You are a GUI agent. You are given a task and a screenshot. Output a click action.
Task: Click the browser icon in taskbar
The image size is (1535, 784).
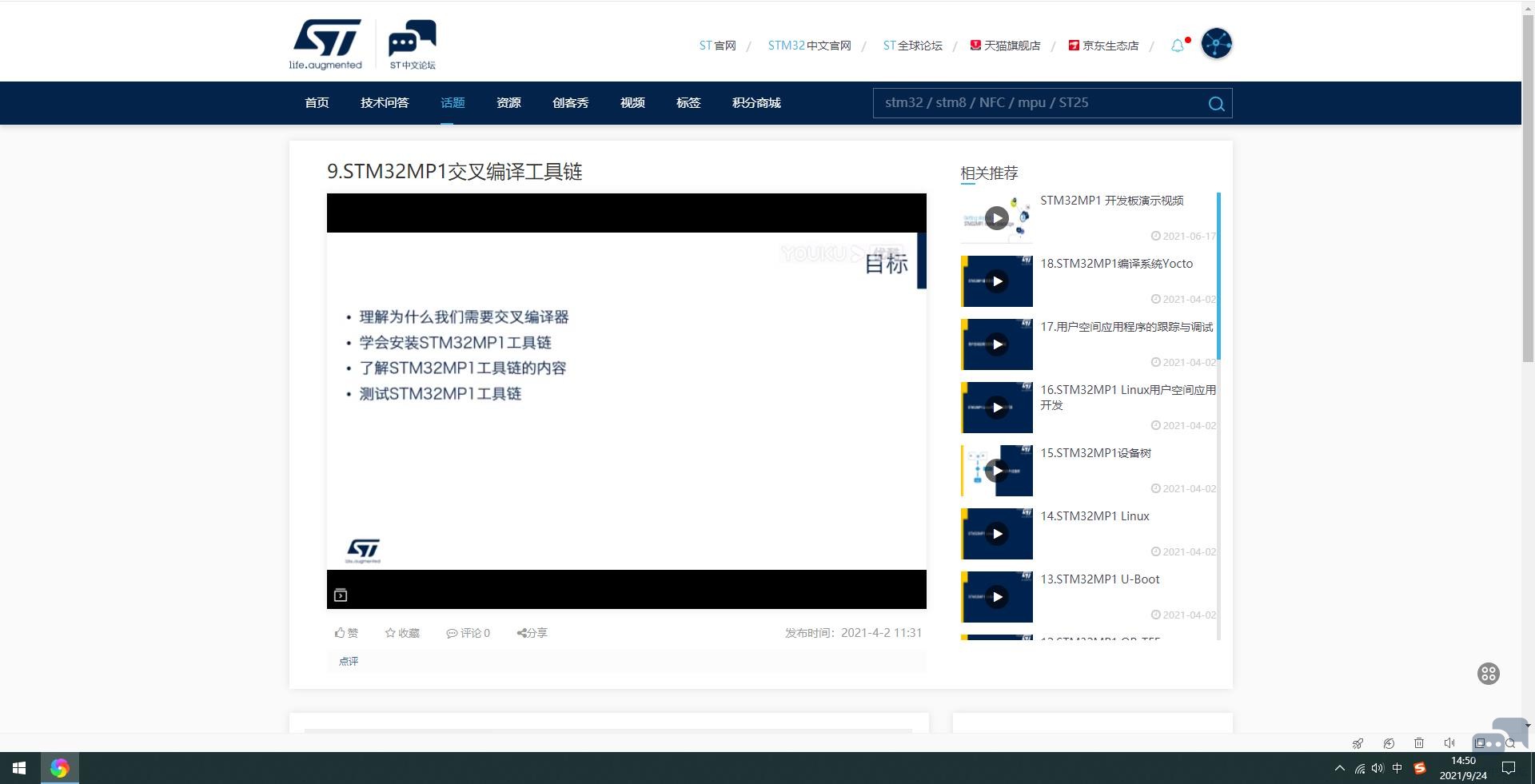click(59, 768)
